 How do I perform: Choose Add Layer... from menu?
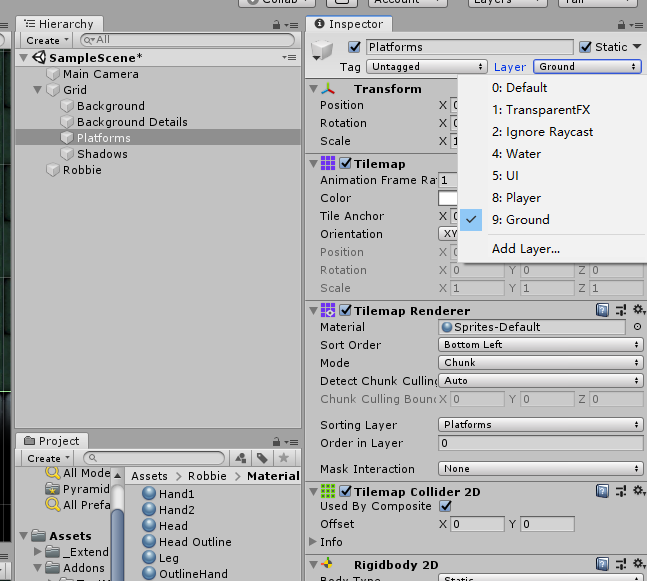tap(552, 249)
